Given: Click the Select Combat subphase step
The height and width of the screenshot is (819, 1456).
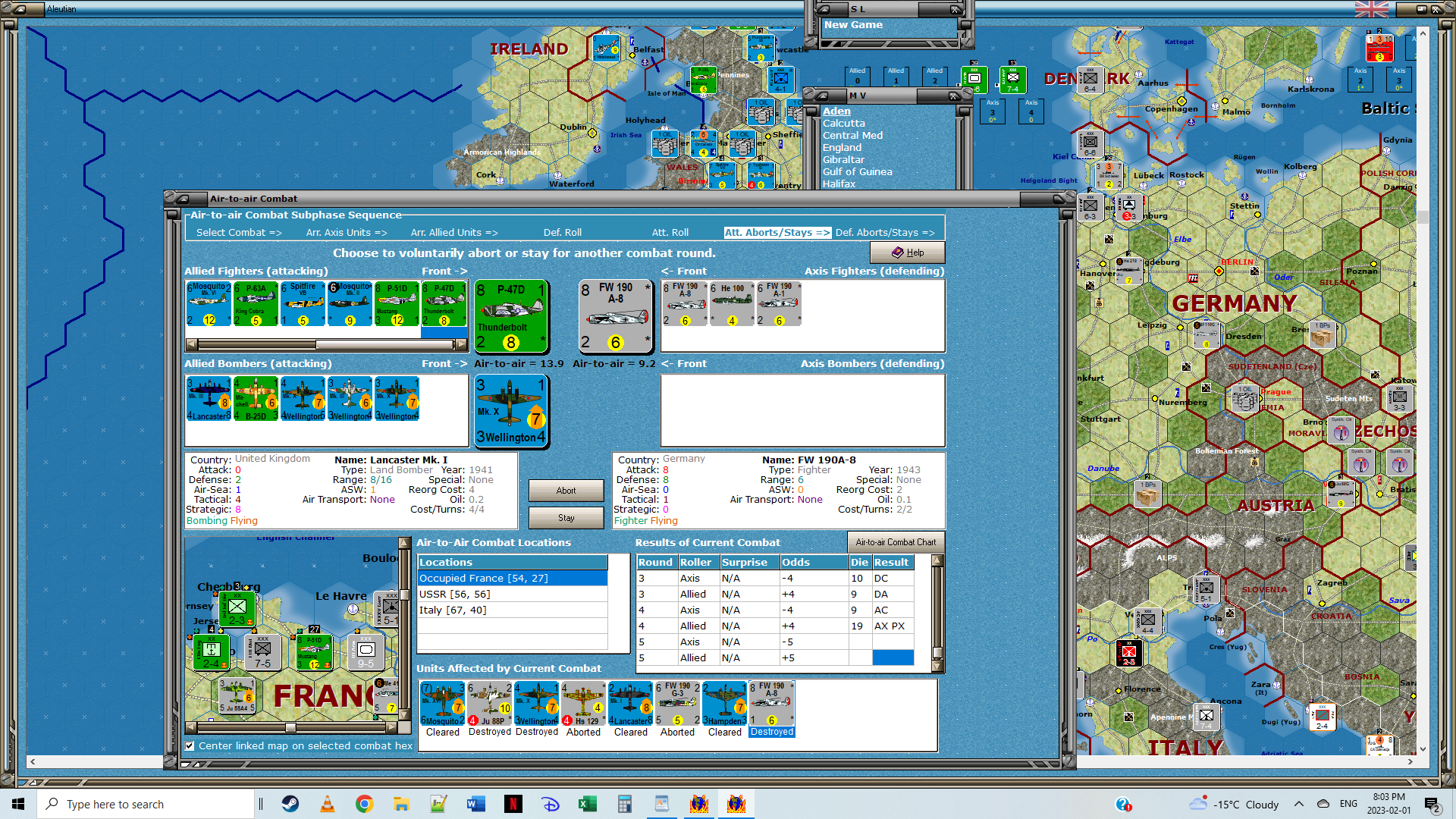Looking at the screenshot, I should coord(239,233).
